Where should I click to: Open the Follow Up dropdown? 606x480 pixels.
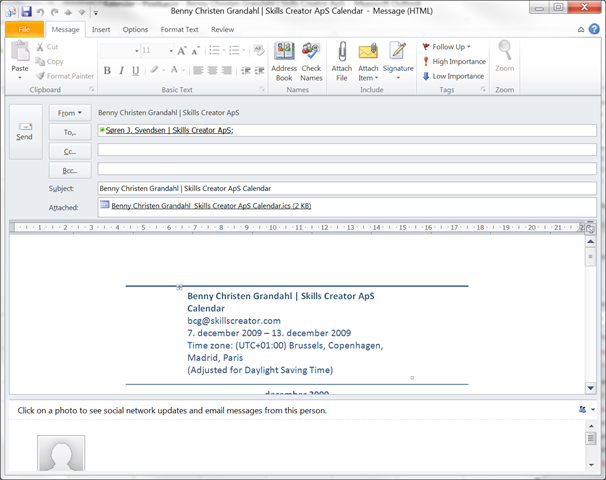tap(446, 47)
